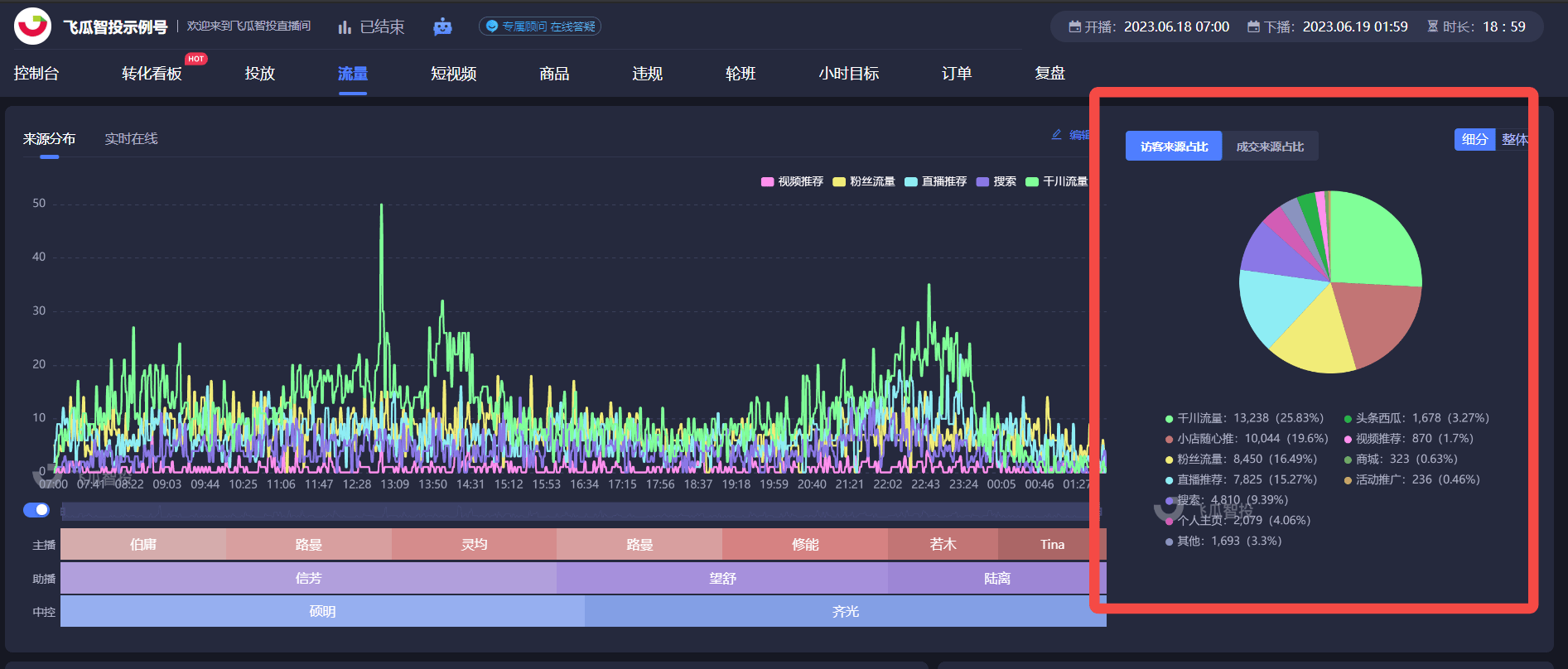Select 主播 shift block 若木
Screen dimensions: 1568x669
coord(943,544)
